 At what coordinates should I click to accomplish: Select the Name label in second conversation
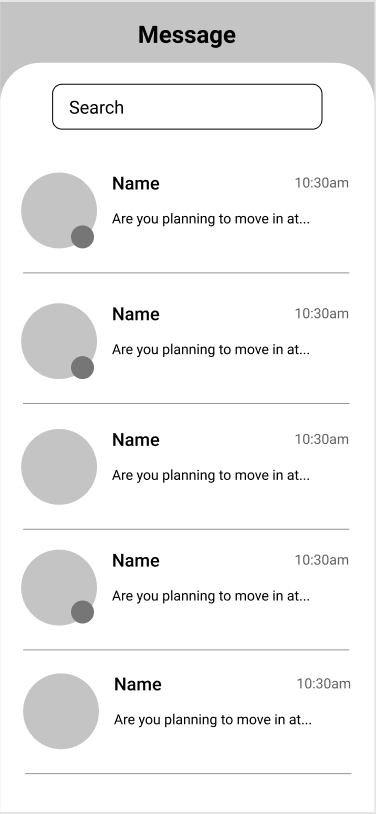136,314
